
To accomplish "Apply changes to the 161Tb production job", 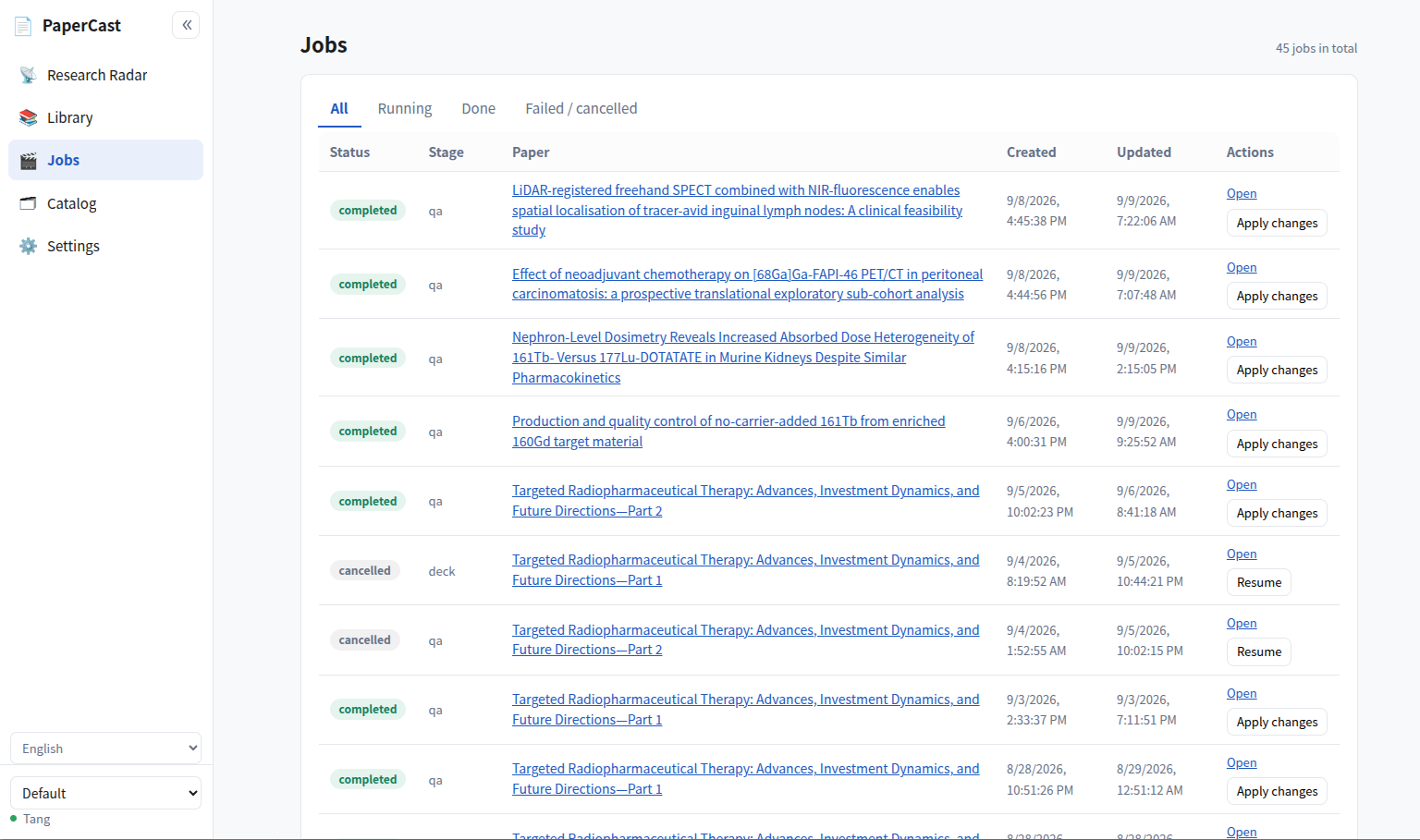I will click(x=1277, y=444).
